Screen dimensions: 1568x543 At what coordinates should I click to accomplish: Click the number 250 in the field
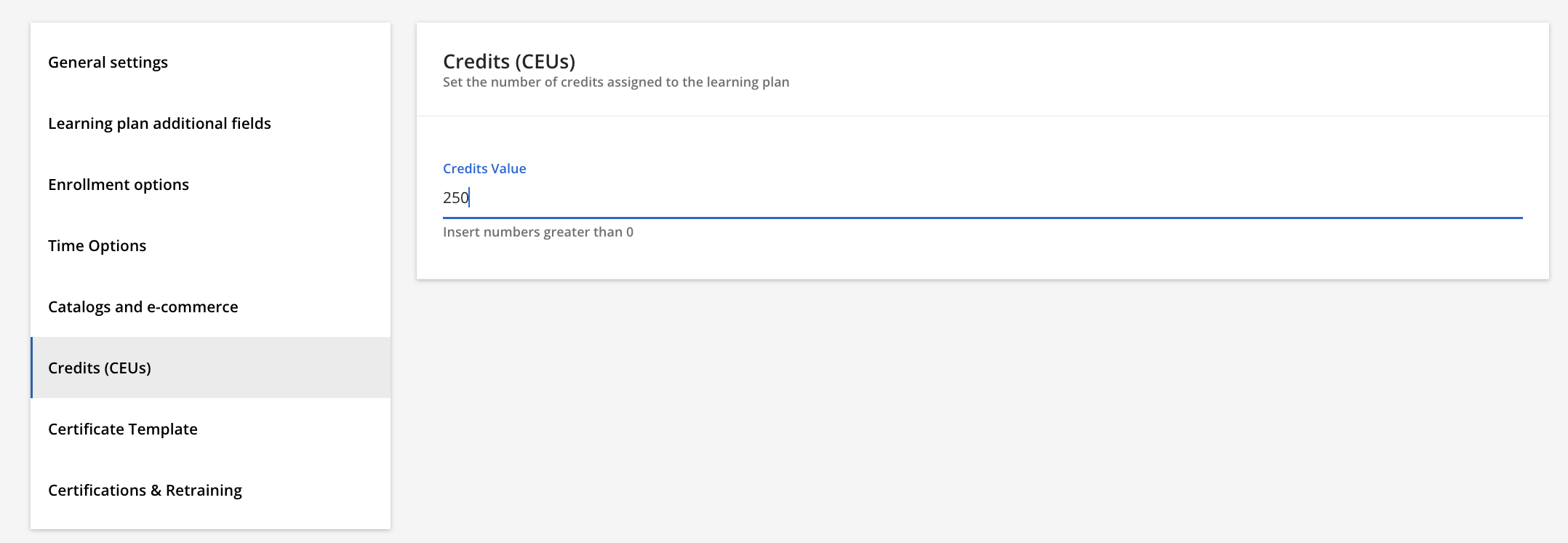pos(455,198)
